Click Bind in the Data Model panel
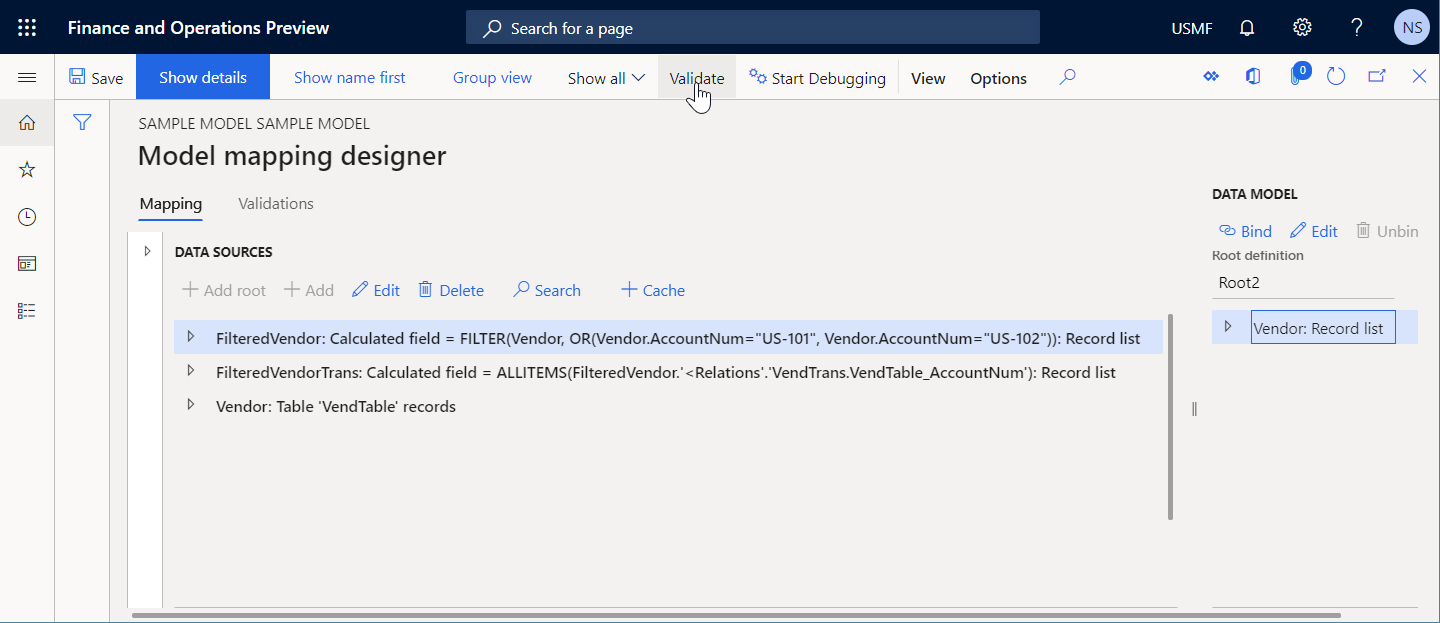 click(x=1245, y=230)
